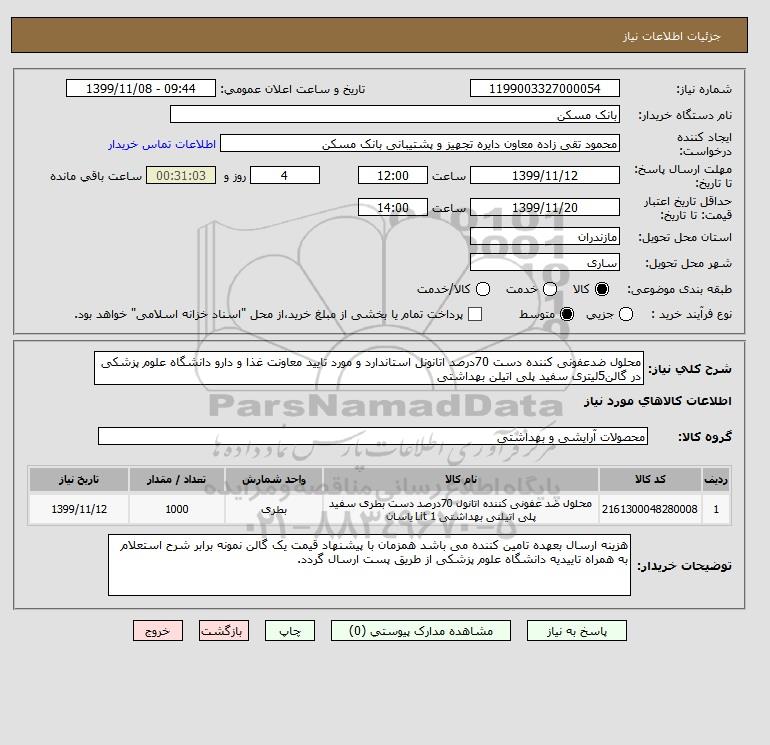Click the شماره نیاز number field
770x745 pixels.
tap(545, 88)
